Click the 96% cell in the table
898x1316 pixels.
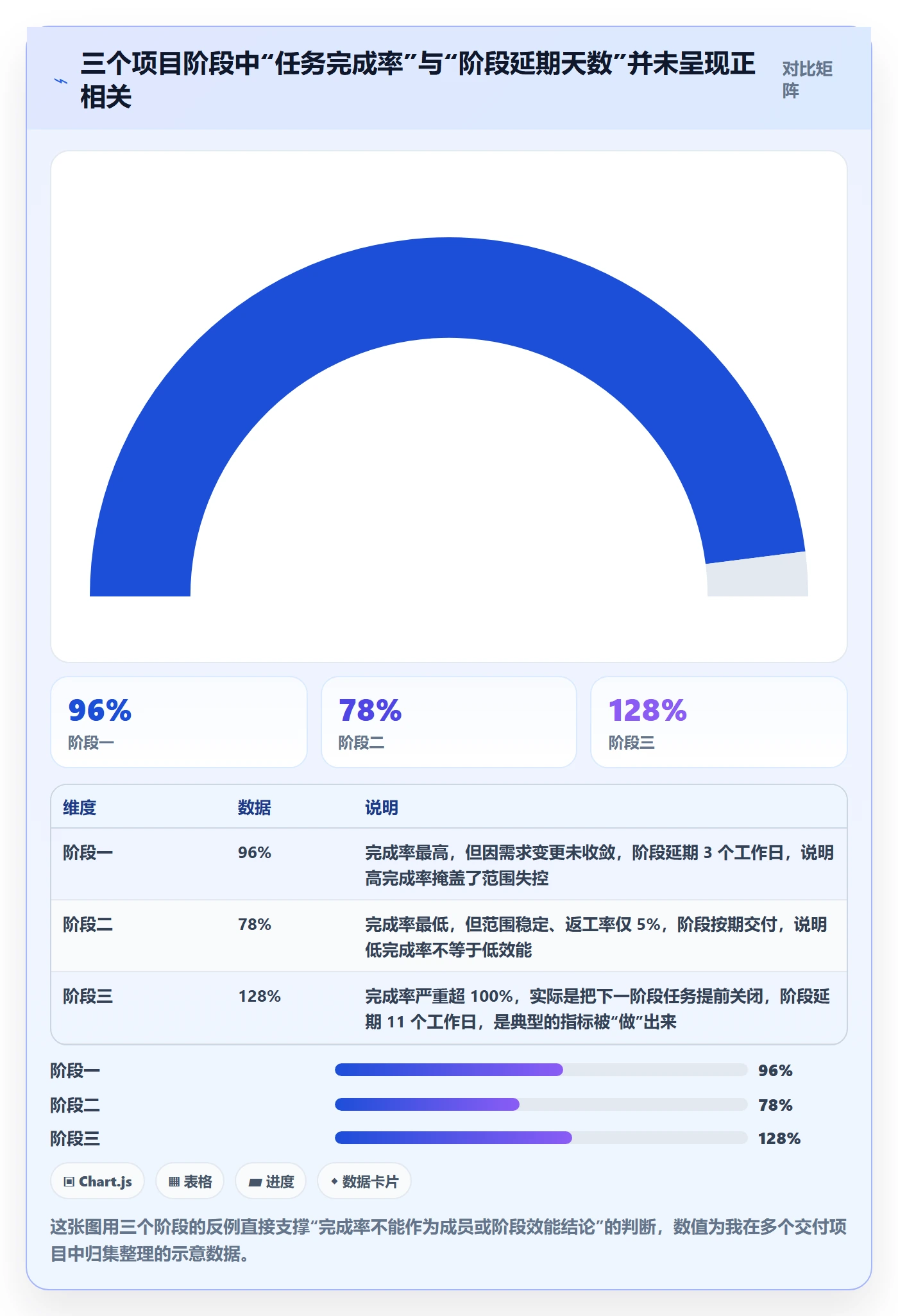pyautogui.click(x=255, y=852)
